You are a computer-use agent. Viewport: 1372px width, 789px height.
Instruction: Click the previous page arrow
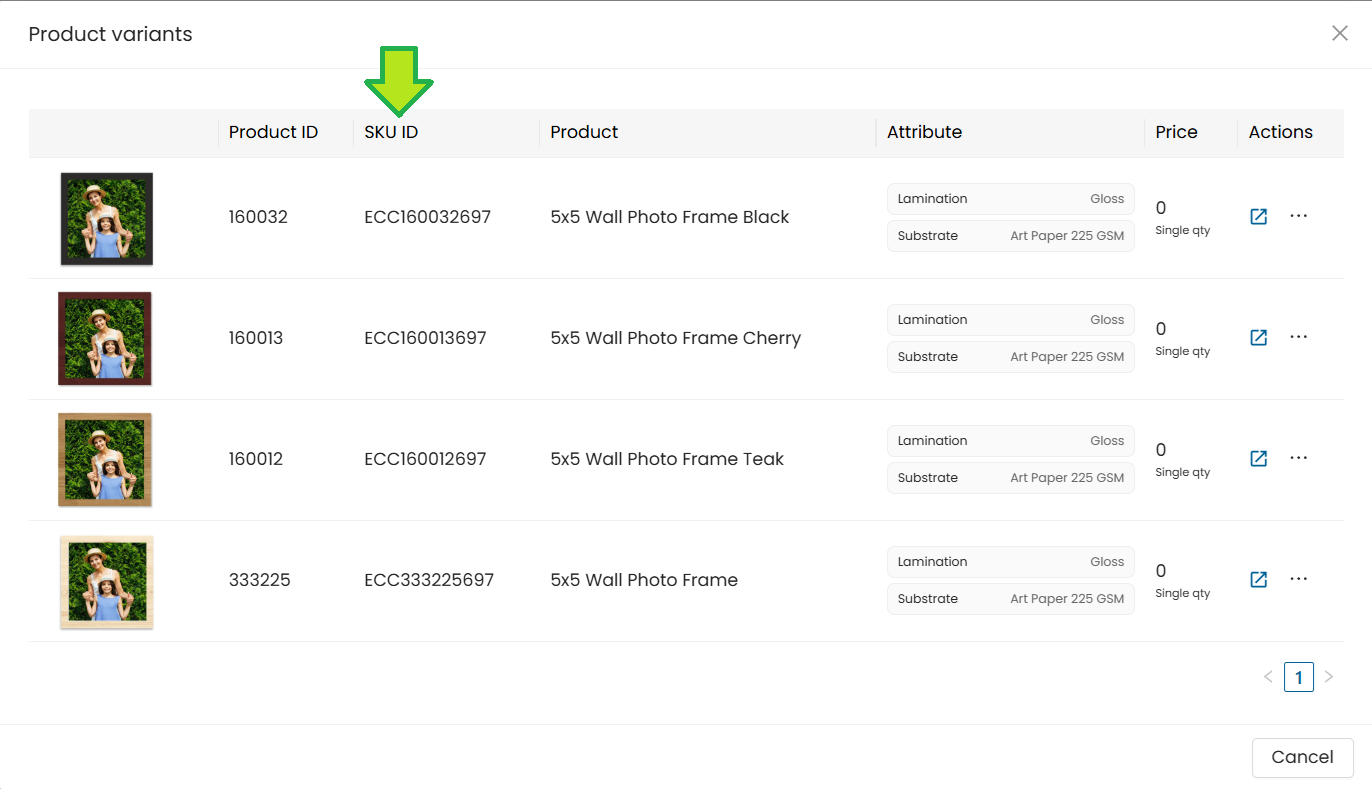[1268, 677]
